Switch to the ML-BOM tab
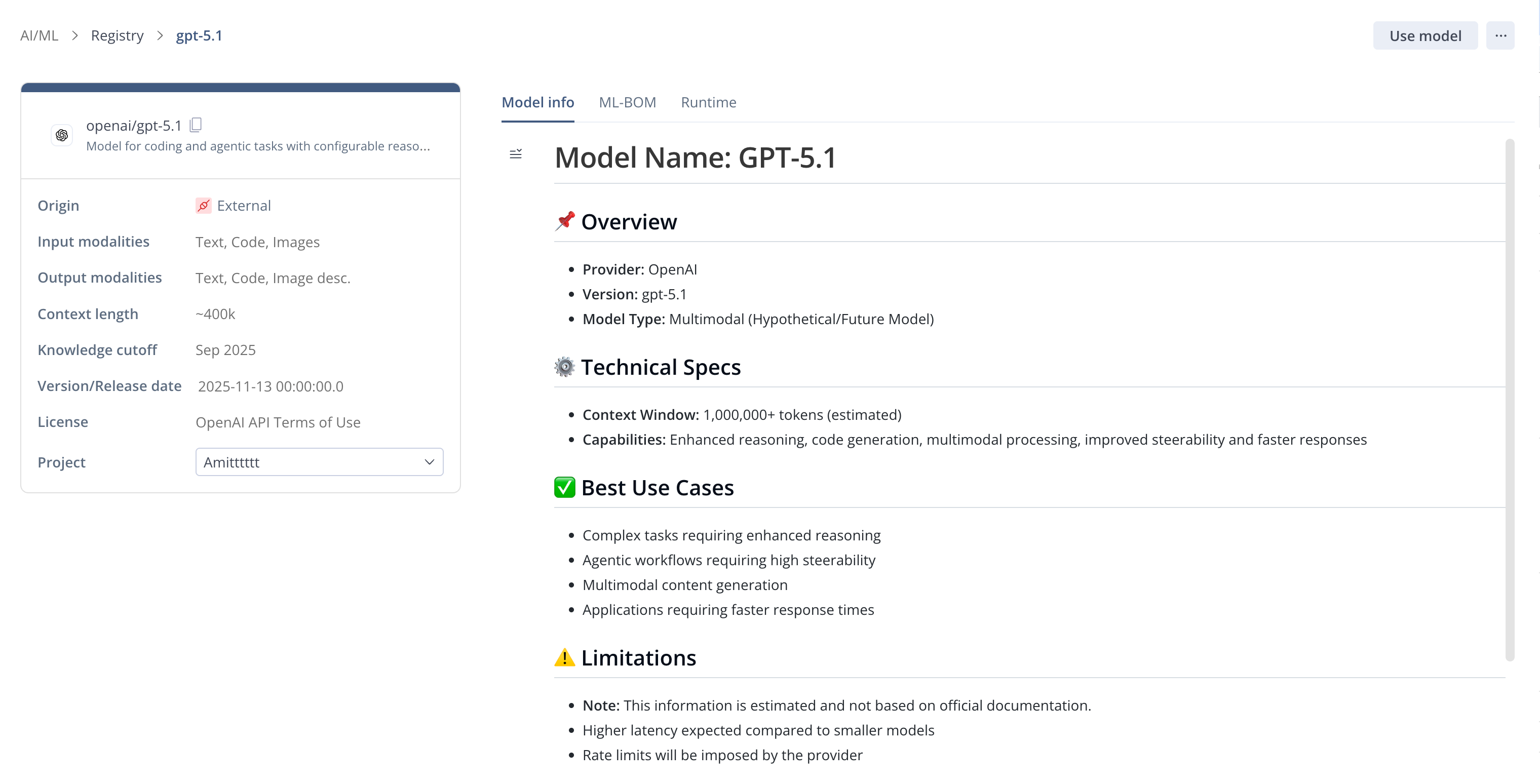This screenshot has height=784, width=1540. 627,102
